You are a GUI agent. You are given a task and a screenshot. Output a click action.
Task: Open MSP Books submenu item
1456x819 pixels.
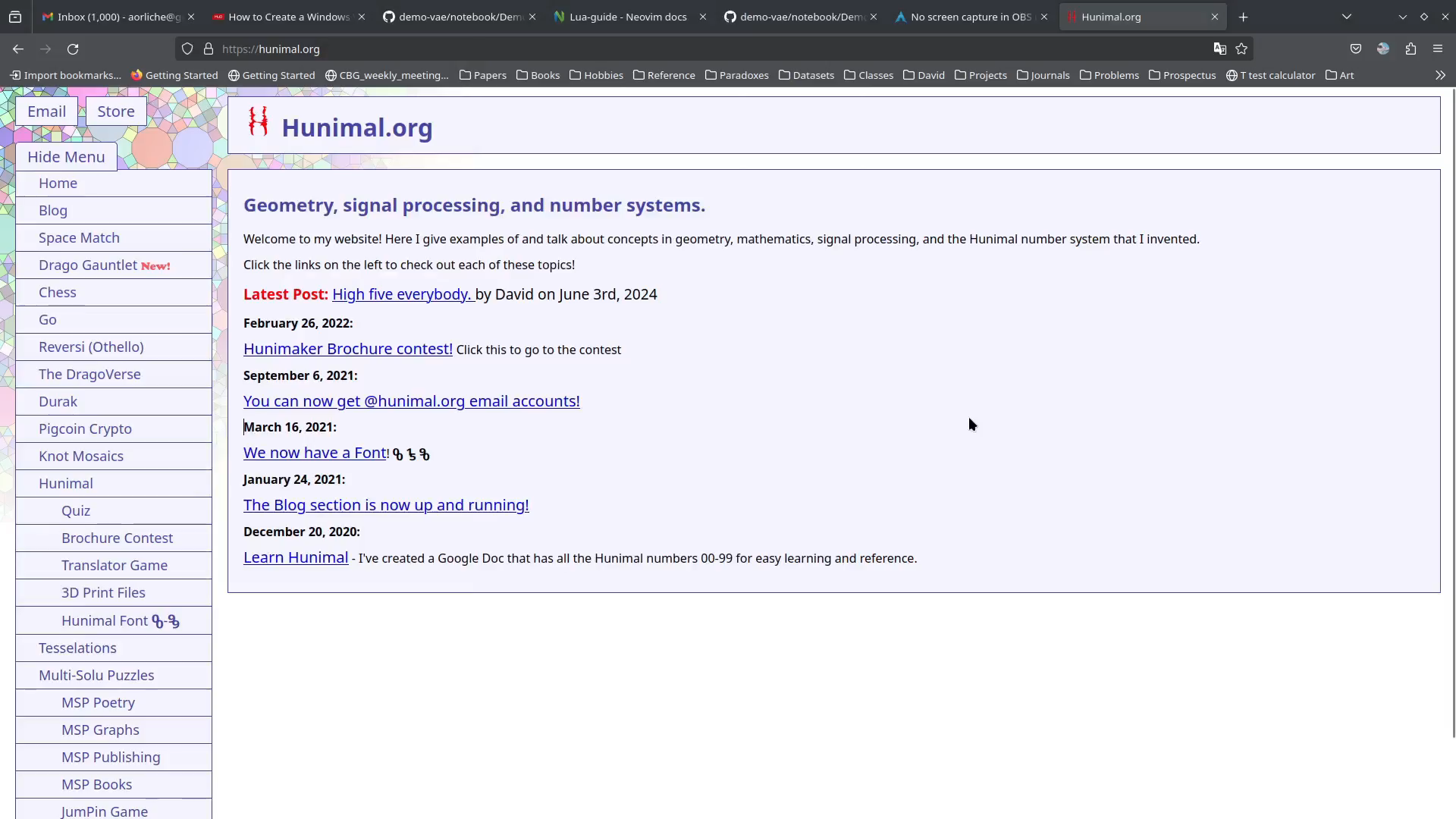[114, 785]
